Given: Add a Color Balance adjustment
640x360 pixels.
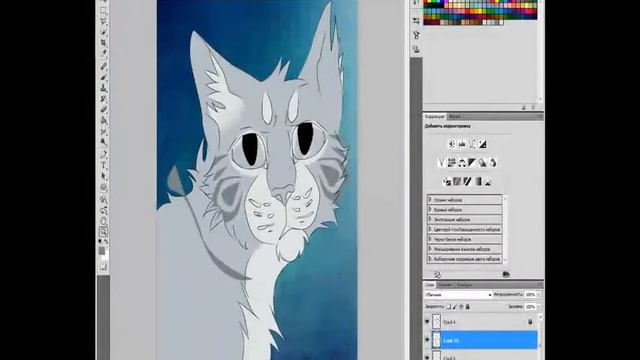Looking at the screenshot, I should tap(462, 162).
